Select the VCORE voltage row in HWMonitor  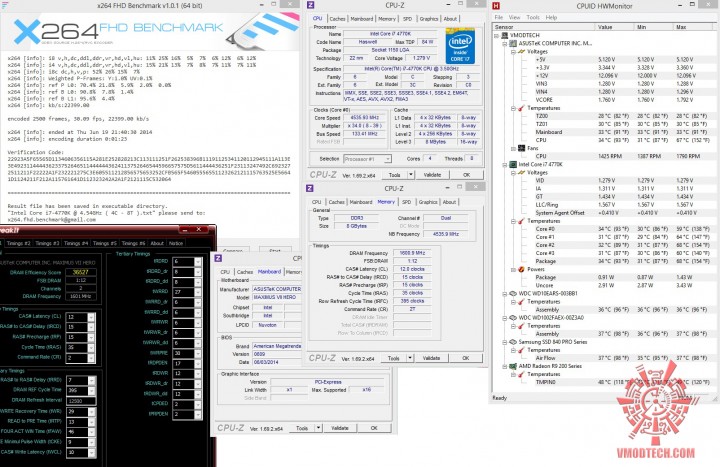pos(618,100)
